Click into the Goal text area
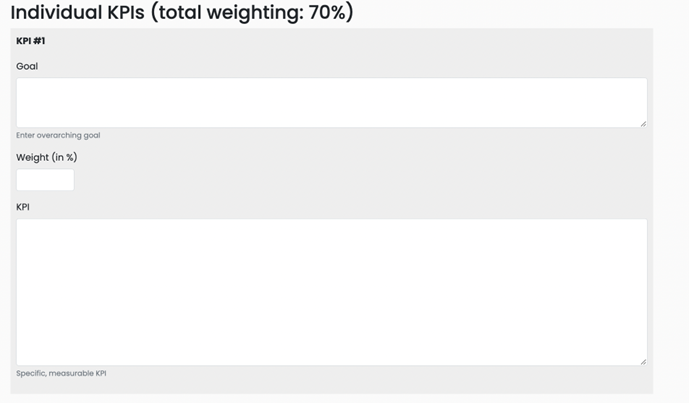 (330, 102)
